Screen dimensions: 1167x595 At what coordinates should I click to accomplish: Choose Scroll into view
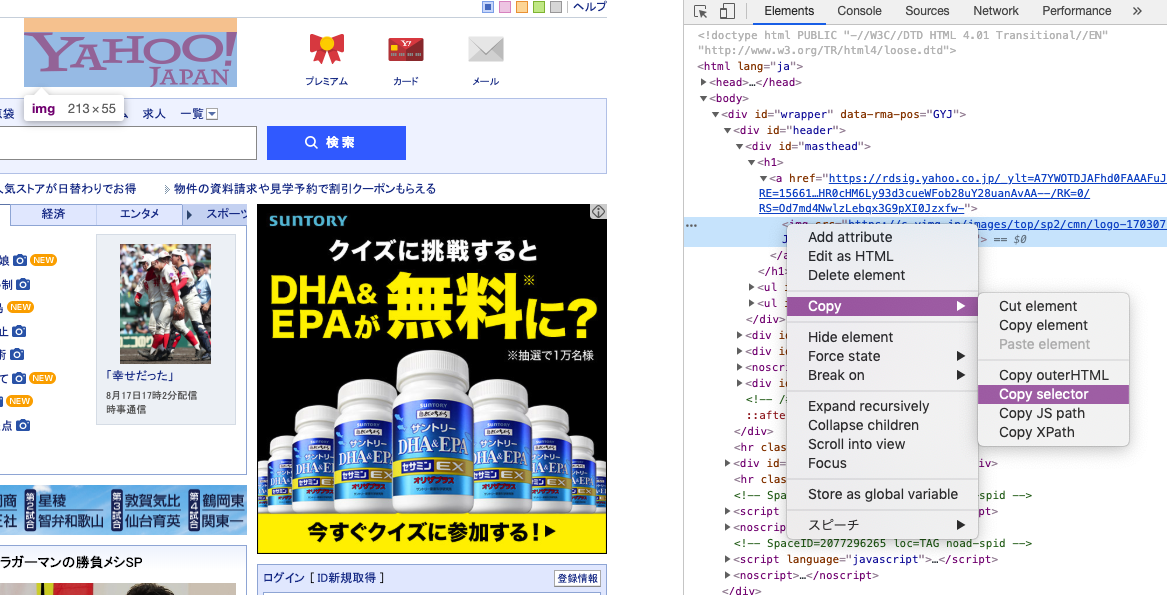pyautogui.click(x=882, y=445)
